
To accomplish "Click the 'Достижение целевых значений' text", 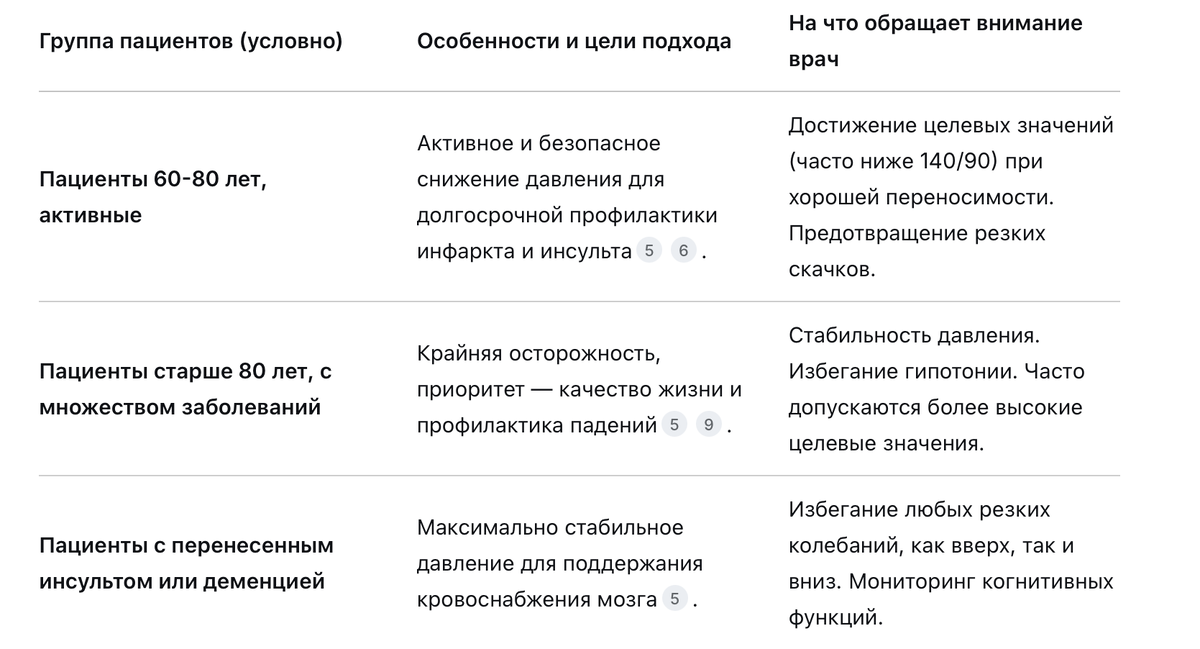I will click(x=950, y=126).
